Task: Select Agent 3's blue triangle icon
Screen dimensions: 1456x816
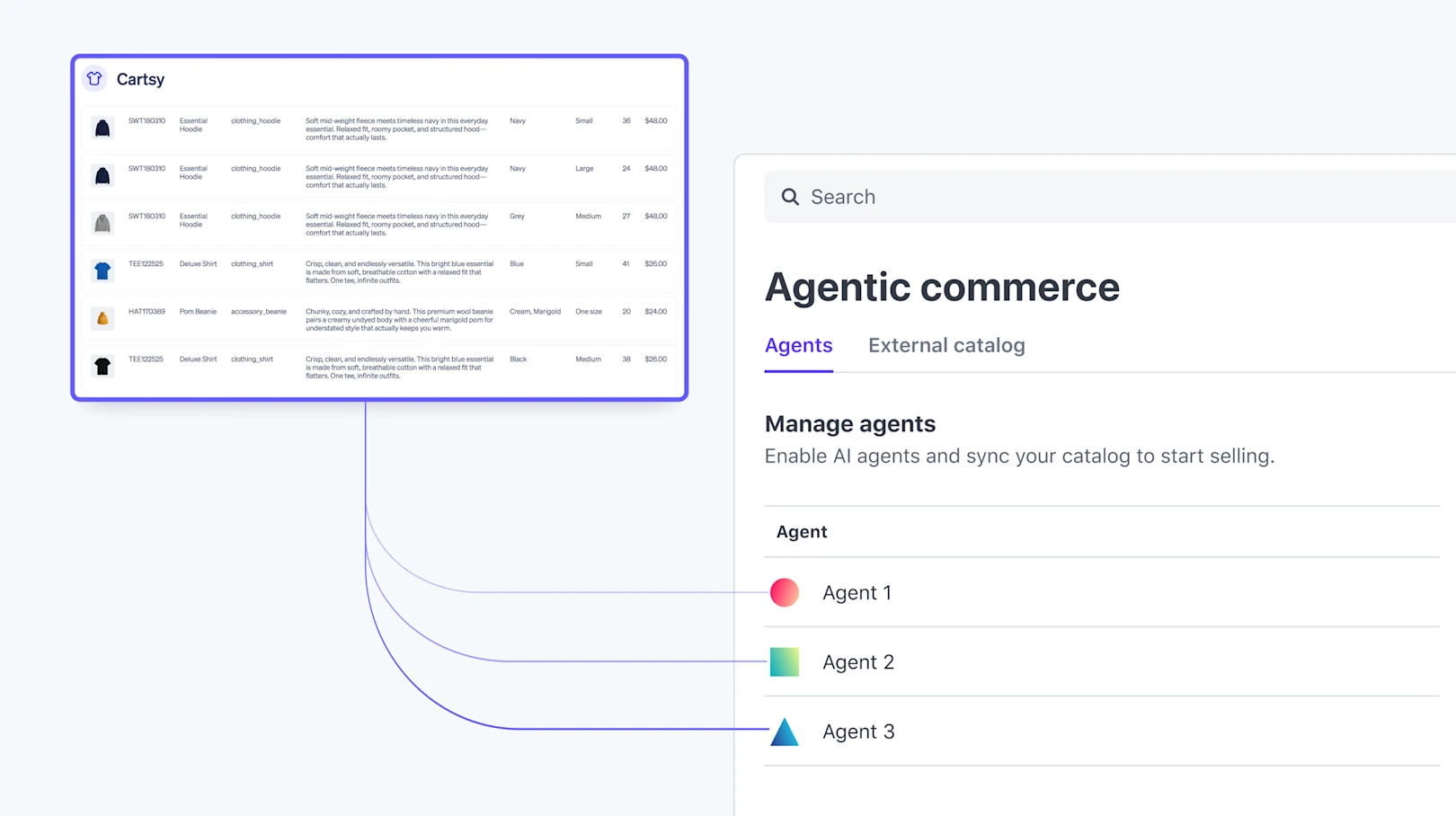Action: (x=784, y=732)
